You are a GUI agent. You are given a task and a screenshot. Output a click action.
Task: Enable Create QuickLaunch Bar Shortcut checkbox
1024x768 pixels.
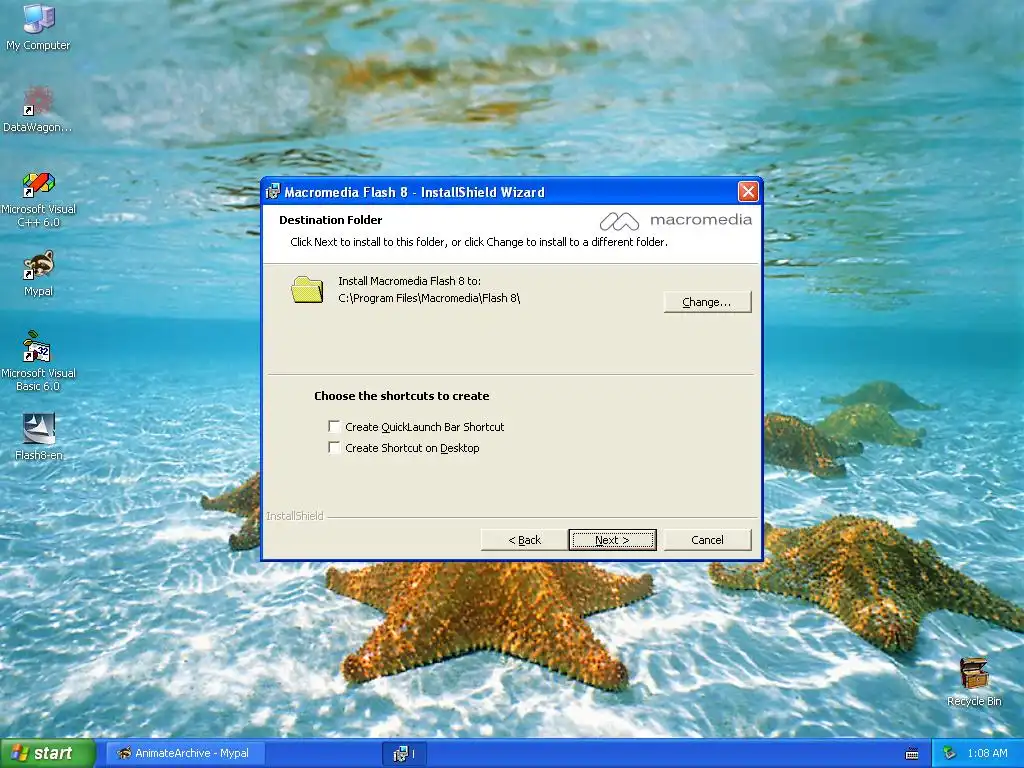(x=334, y=426)
